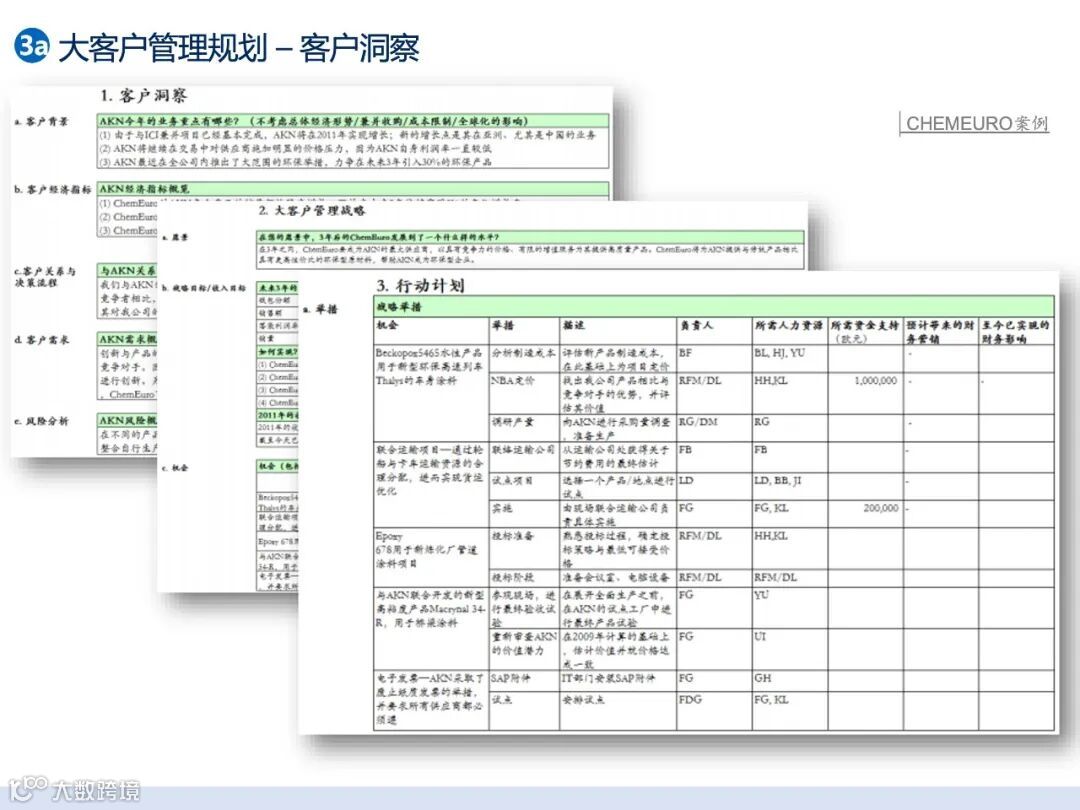Screen dimensions: 1080x810
Task: Click the e. 风险分析 section label
Action: click(x=41, y=421)
